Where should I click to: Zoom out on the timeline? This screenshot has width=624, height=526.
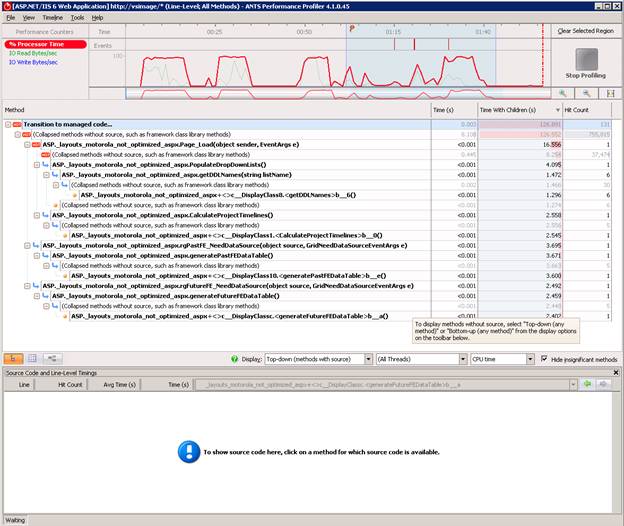(586, 93)
